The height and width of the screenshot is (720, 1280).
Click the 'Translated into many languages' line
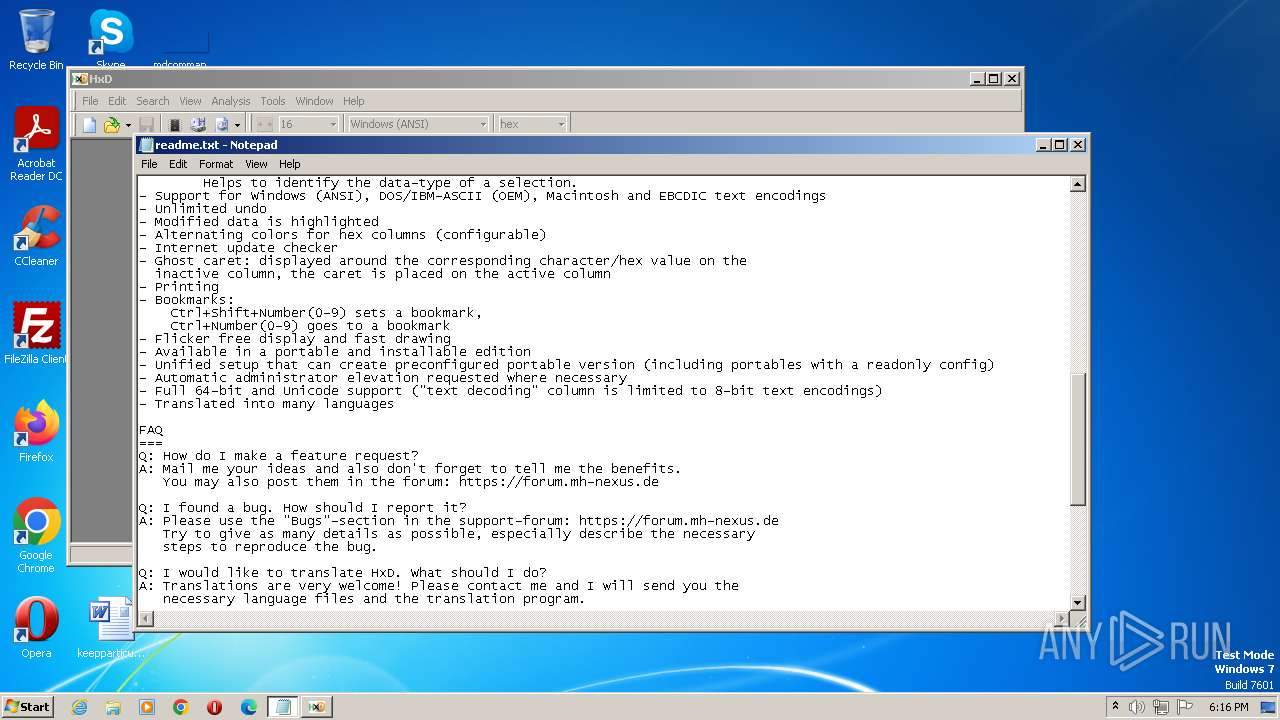pos(267,404)
